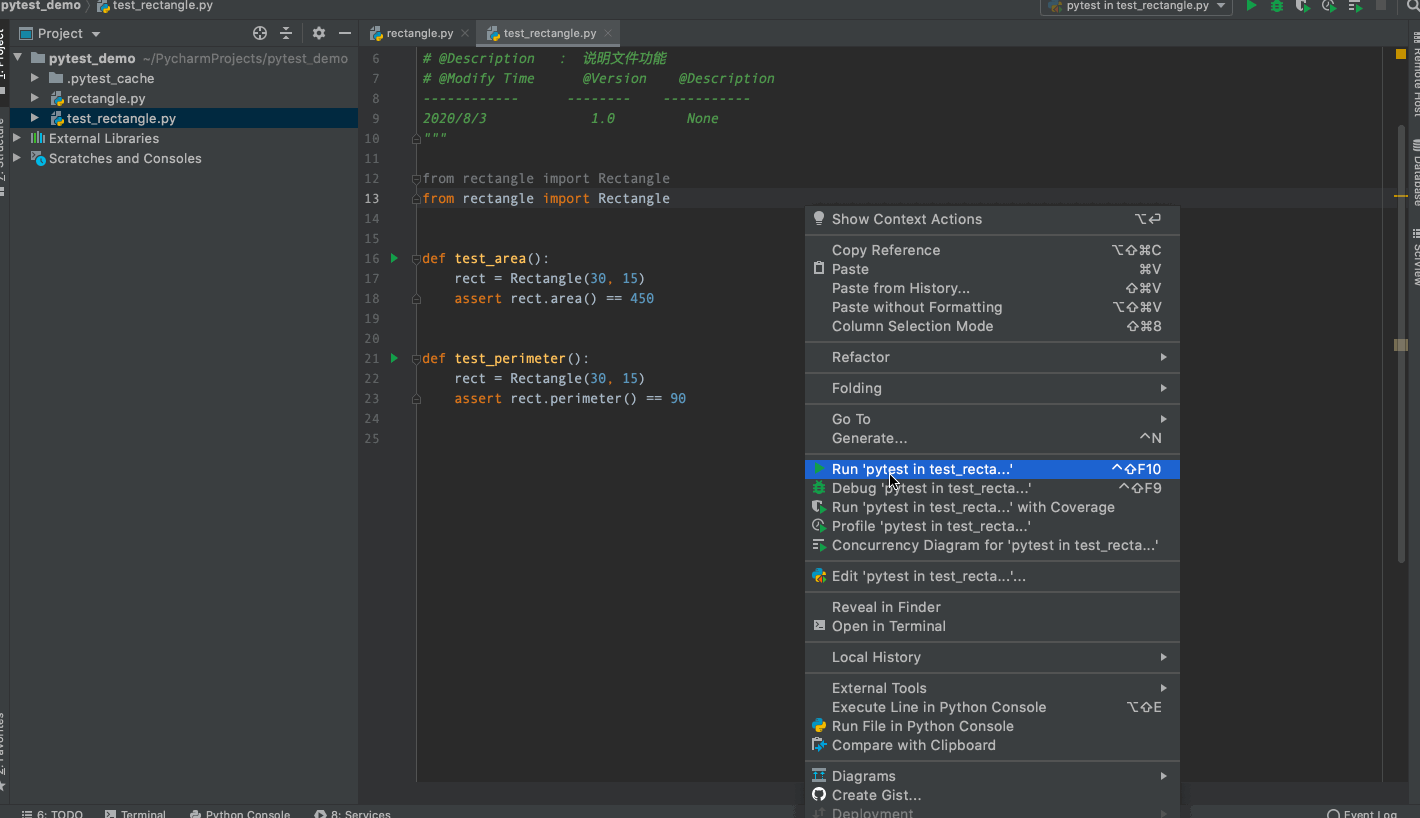Image resolution: width=1420 pixels, height=818 pixels.
Task: Click the run gutter arrow beside test_perimeter
Action: (x=394, y=358)
